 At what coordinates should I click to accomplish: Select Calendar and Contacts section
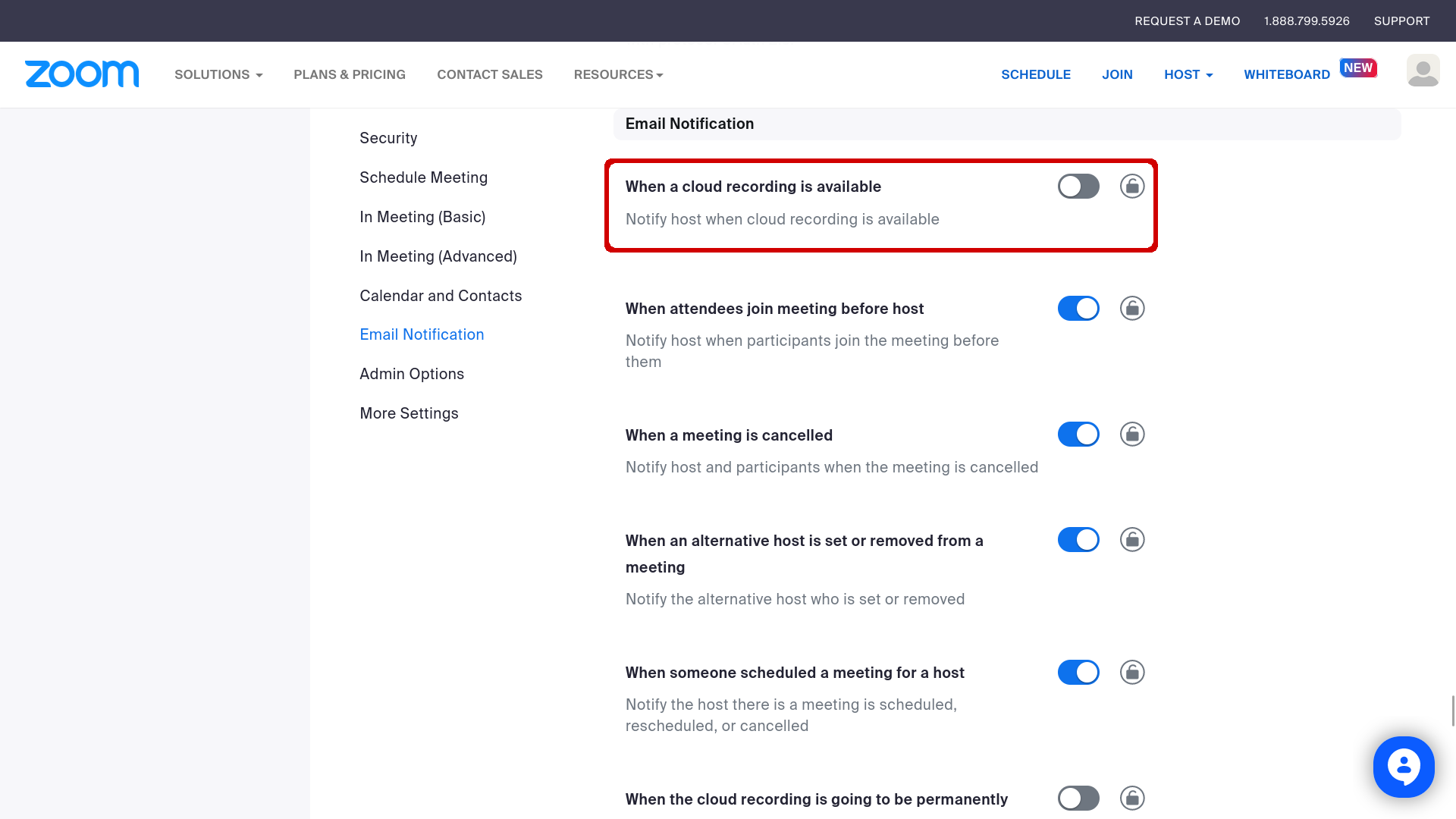pos(441,296)
